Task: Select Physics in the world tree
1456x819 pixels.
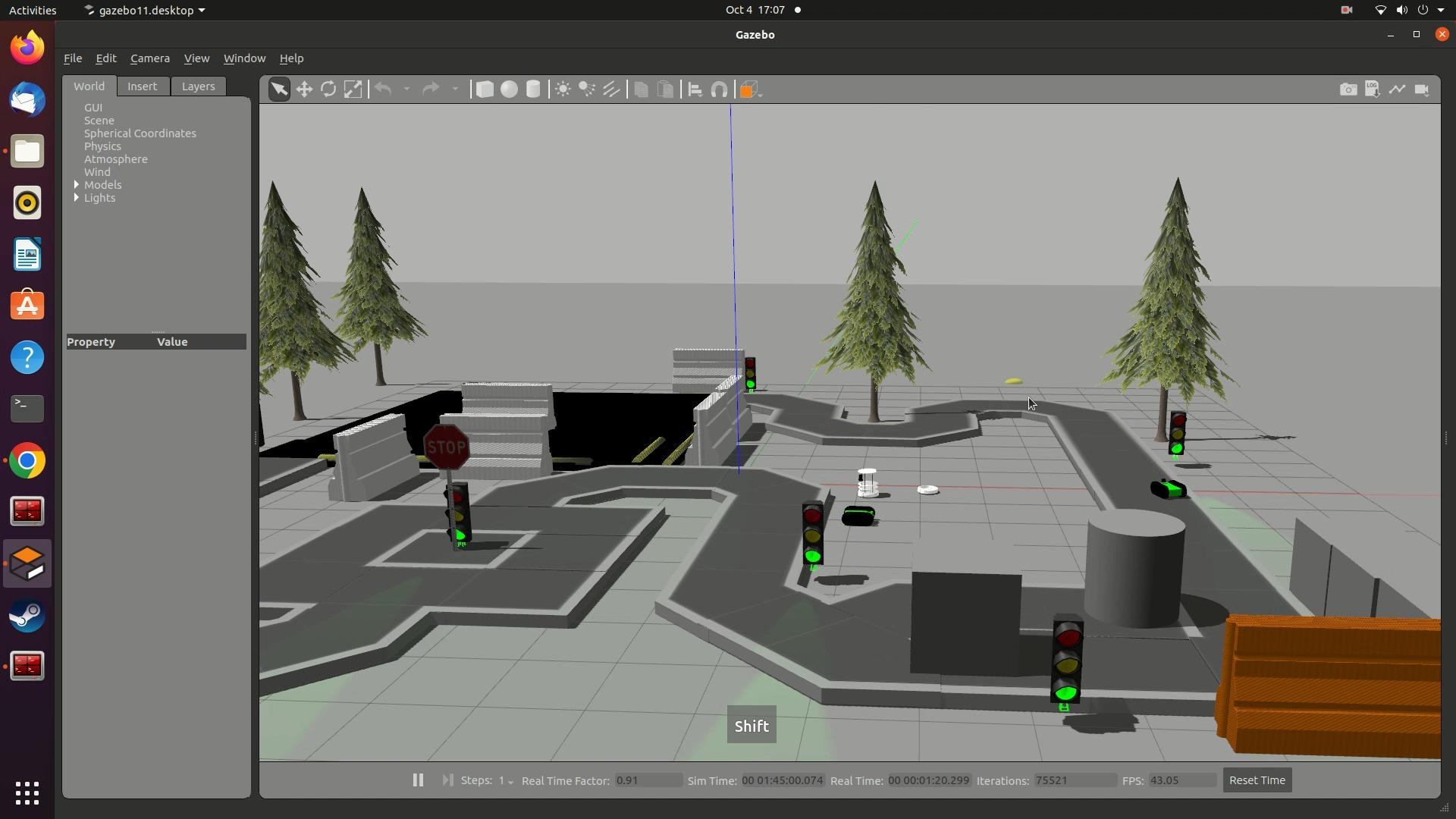Action: [102, 146]
